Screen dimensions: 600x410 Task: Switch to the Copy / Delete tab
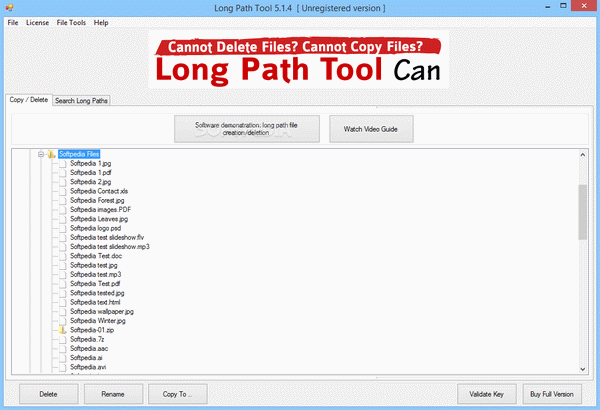coord(29,100)
